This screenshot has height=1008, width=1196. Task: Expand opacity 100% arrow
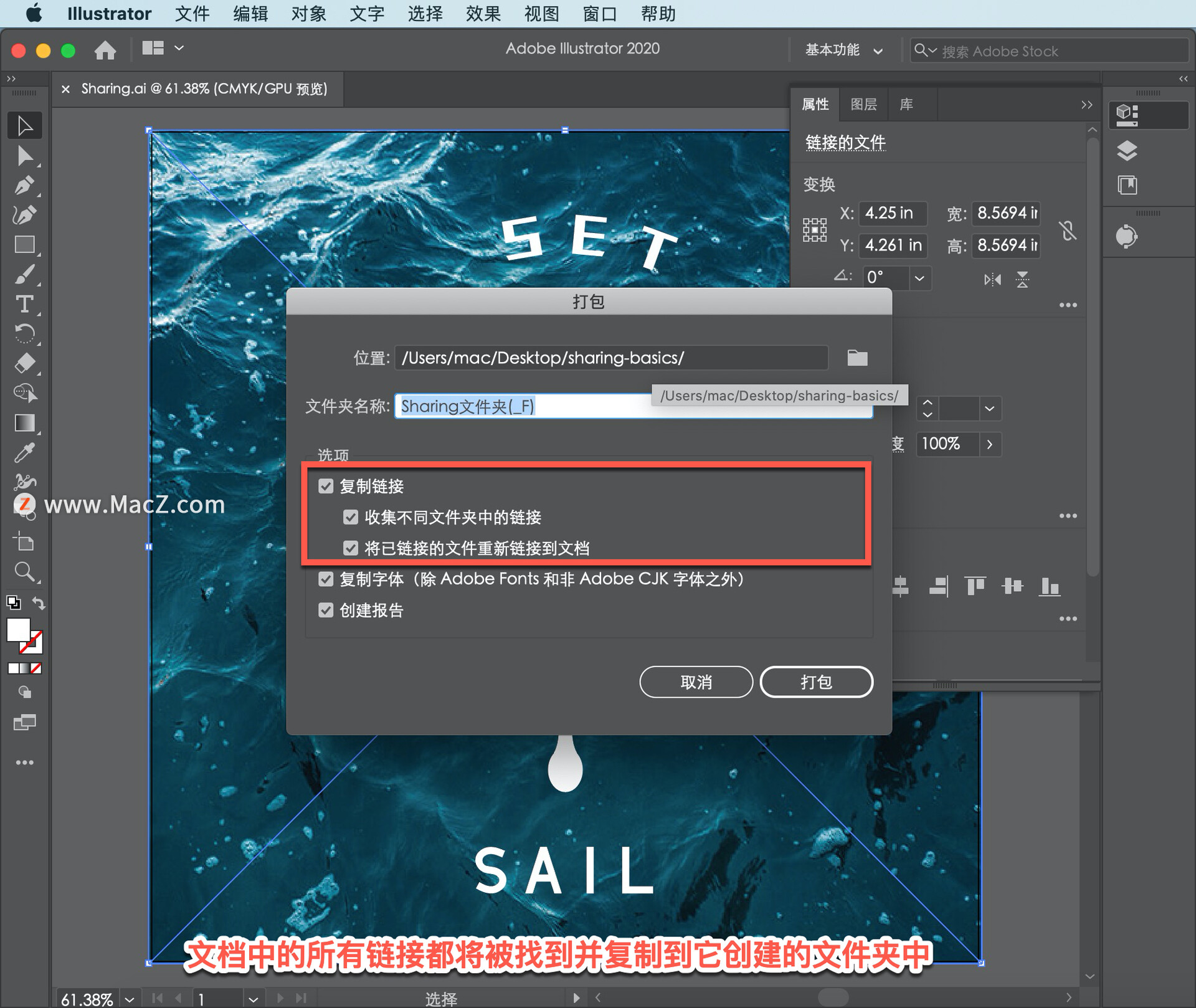(x=989, y=444)
